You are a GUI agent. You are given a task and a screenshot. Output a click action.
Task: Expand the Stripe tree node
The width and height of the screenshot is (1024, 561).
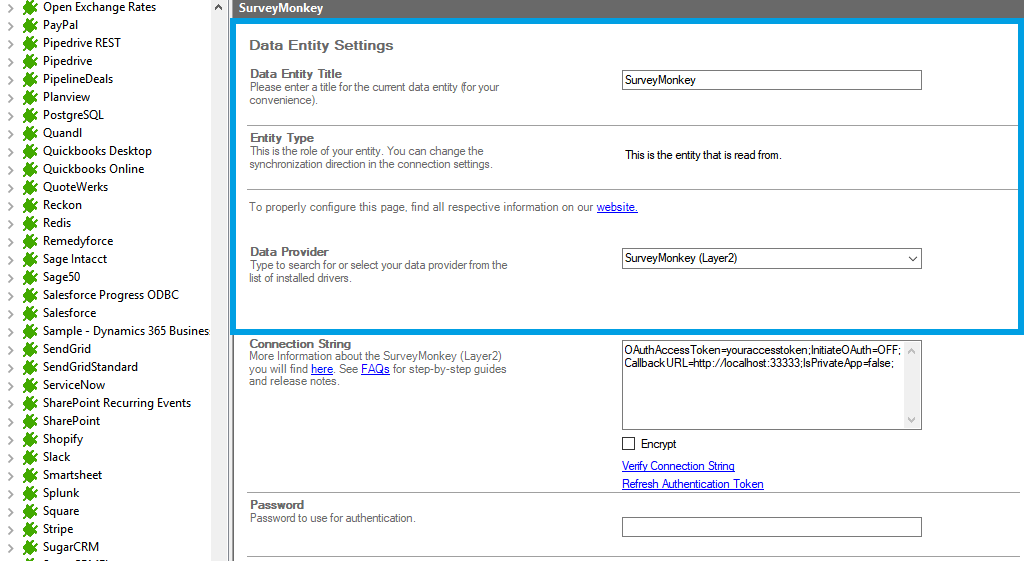(10, 530)
